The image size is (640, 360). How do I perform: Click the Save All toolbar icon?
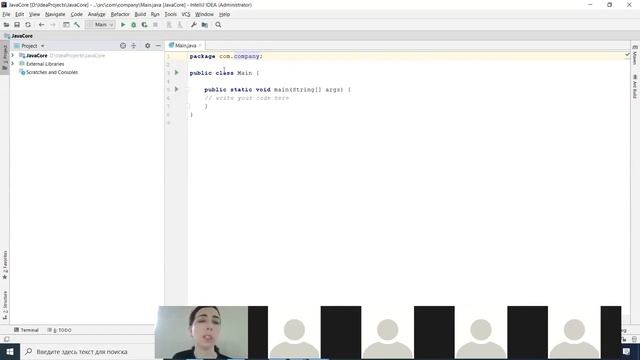pos(17,25)
